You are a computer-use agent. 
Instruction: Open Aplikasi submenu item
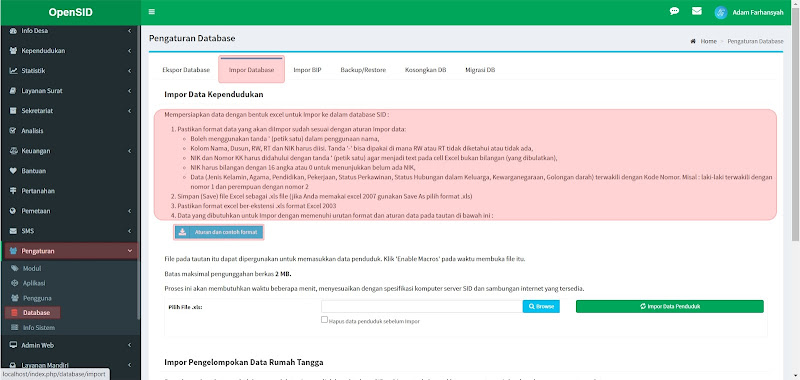pos(34,283)
